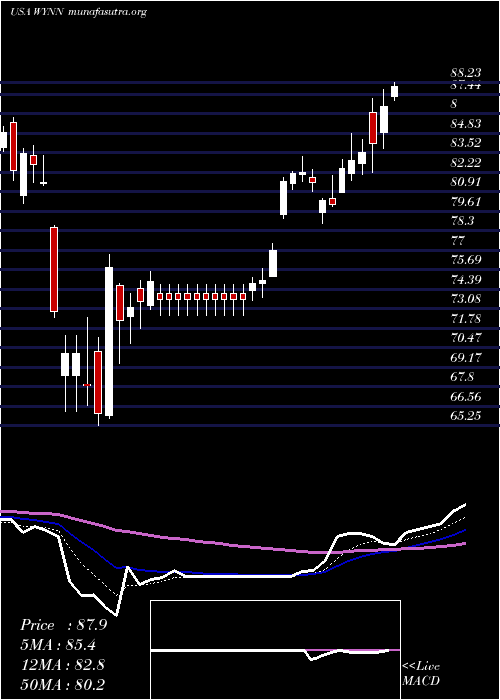The height and width of the screenshot is (700, 500).
Task: Click the 71.78 price level
Action: pyautogui.click(x=465, y=319)
